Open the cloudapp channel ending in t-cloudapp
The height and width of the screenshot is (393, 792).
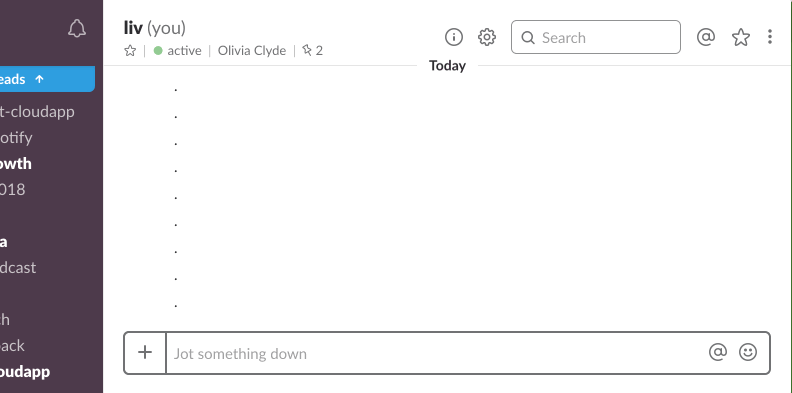(x=37, y=112)
